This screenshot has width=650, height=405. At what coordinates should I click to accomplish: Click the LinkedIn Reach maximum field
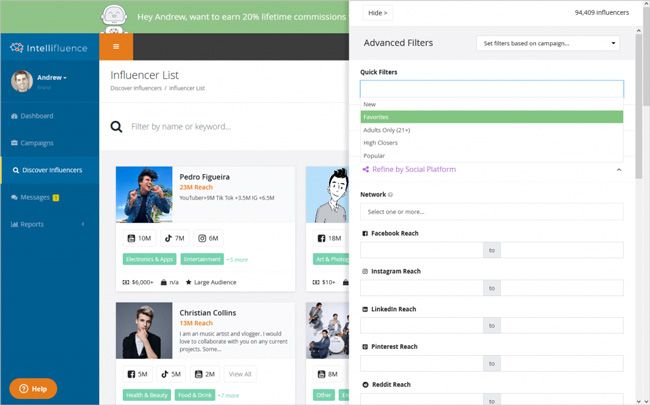[x=562, y=326]
